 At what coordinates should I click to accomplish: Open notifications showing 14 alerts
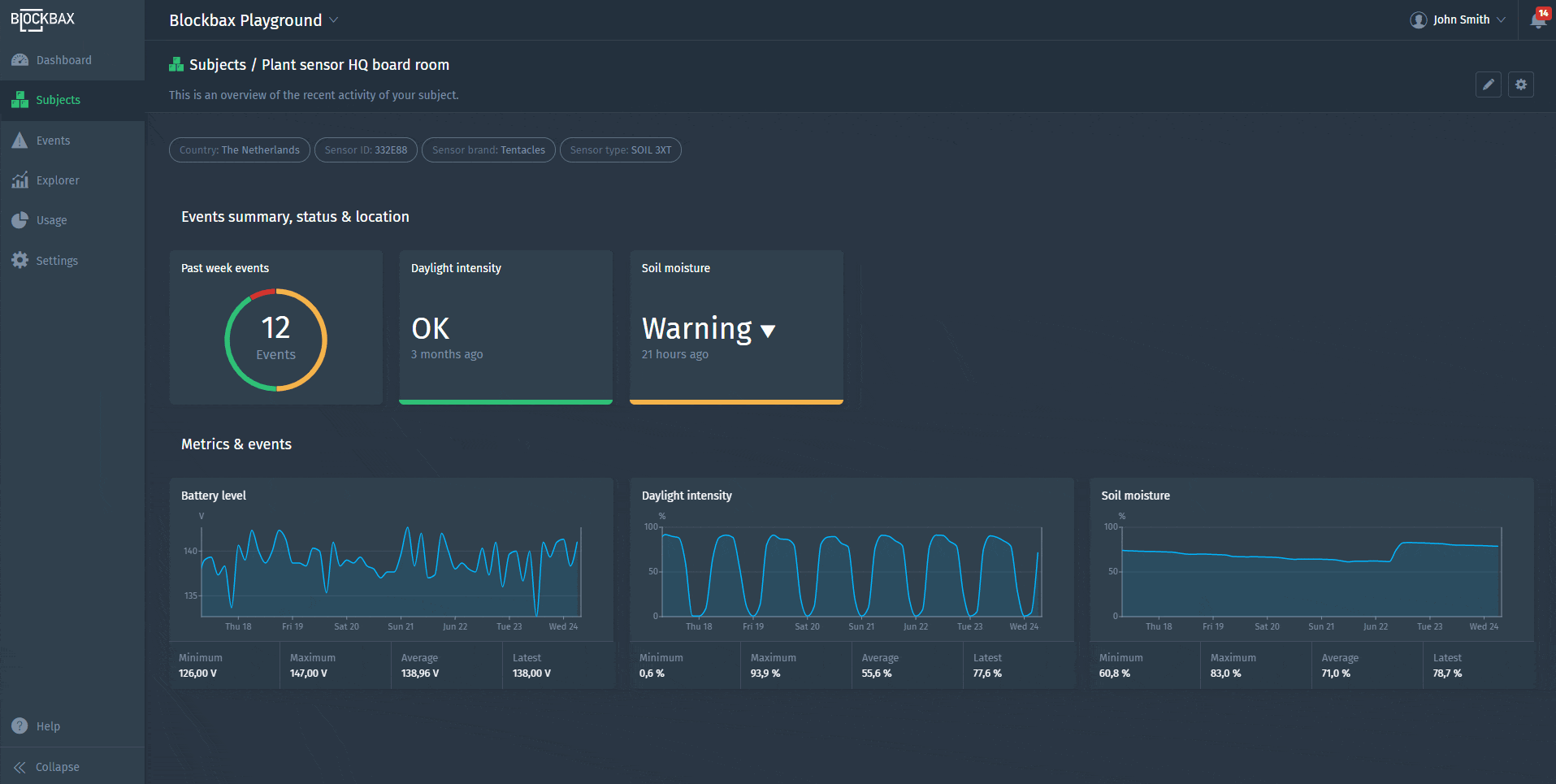[1538, 19]
